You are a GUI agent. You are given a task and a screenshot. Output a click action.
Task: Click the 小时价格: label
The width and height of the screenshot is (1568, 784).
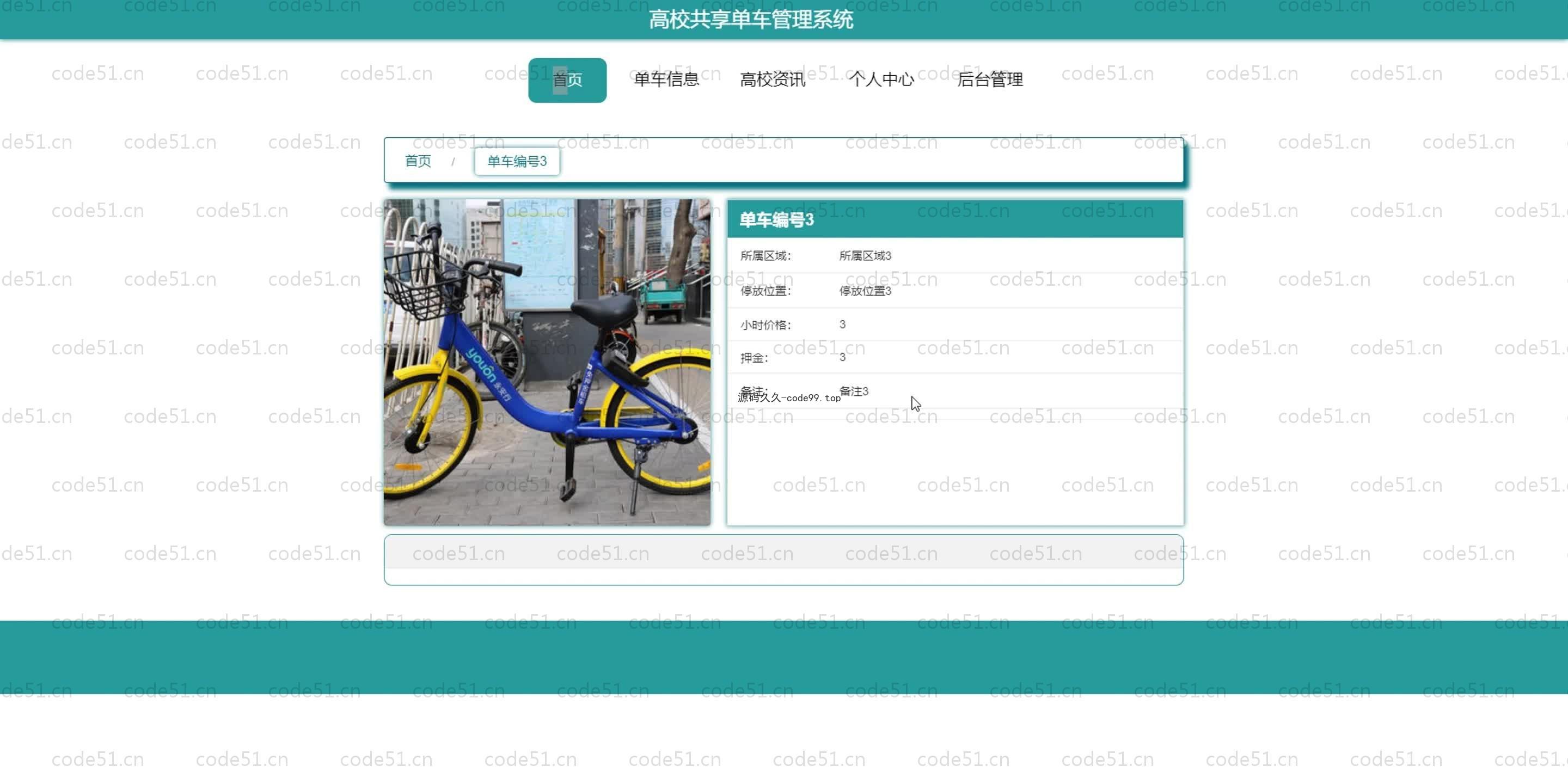[x=765, y=325]
